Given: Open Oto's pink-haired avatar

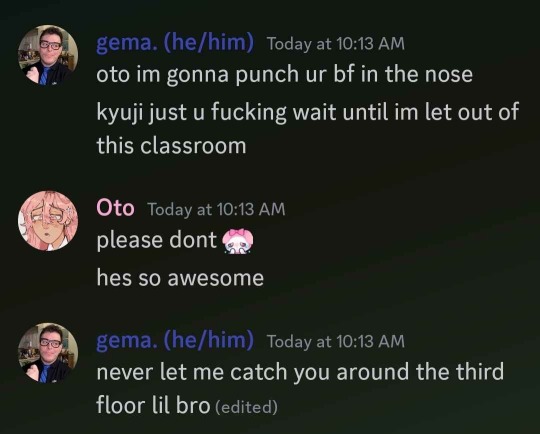Looking at the screenshot, I should tap(48, 221).
